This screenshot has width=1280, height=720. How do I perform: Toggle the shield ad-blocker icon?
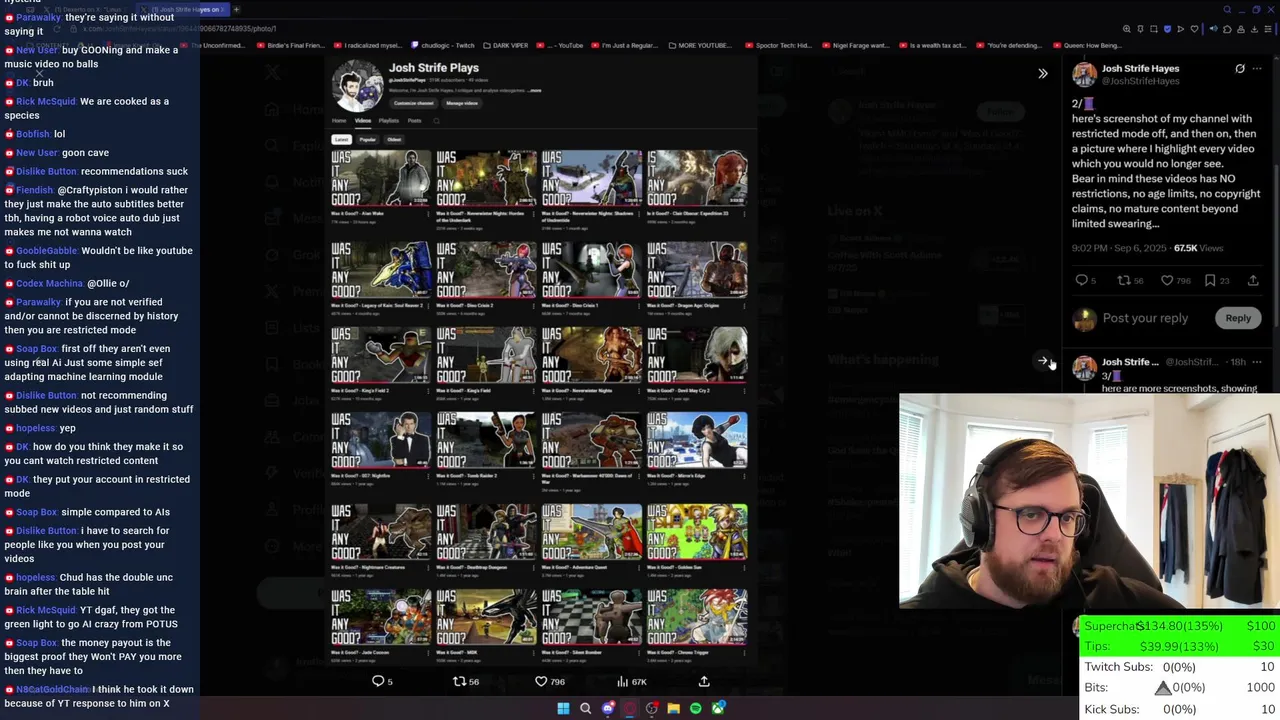coord(1167,29)
